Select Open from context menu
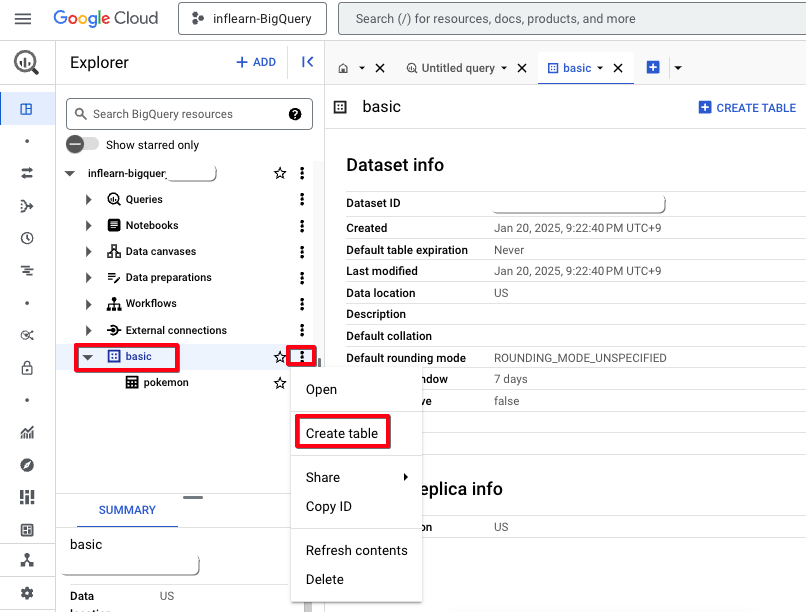This screenshot has width=806, height=612. point(357,390)
